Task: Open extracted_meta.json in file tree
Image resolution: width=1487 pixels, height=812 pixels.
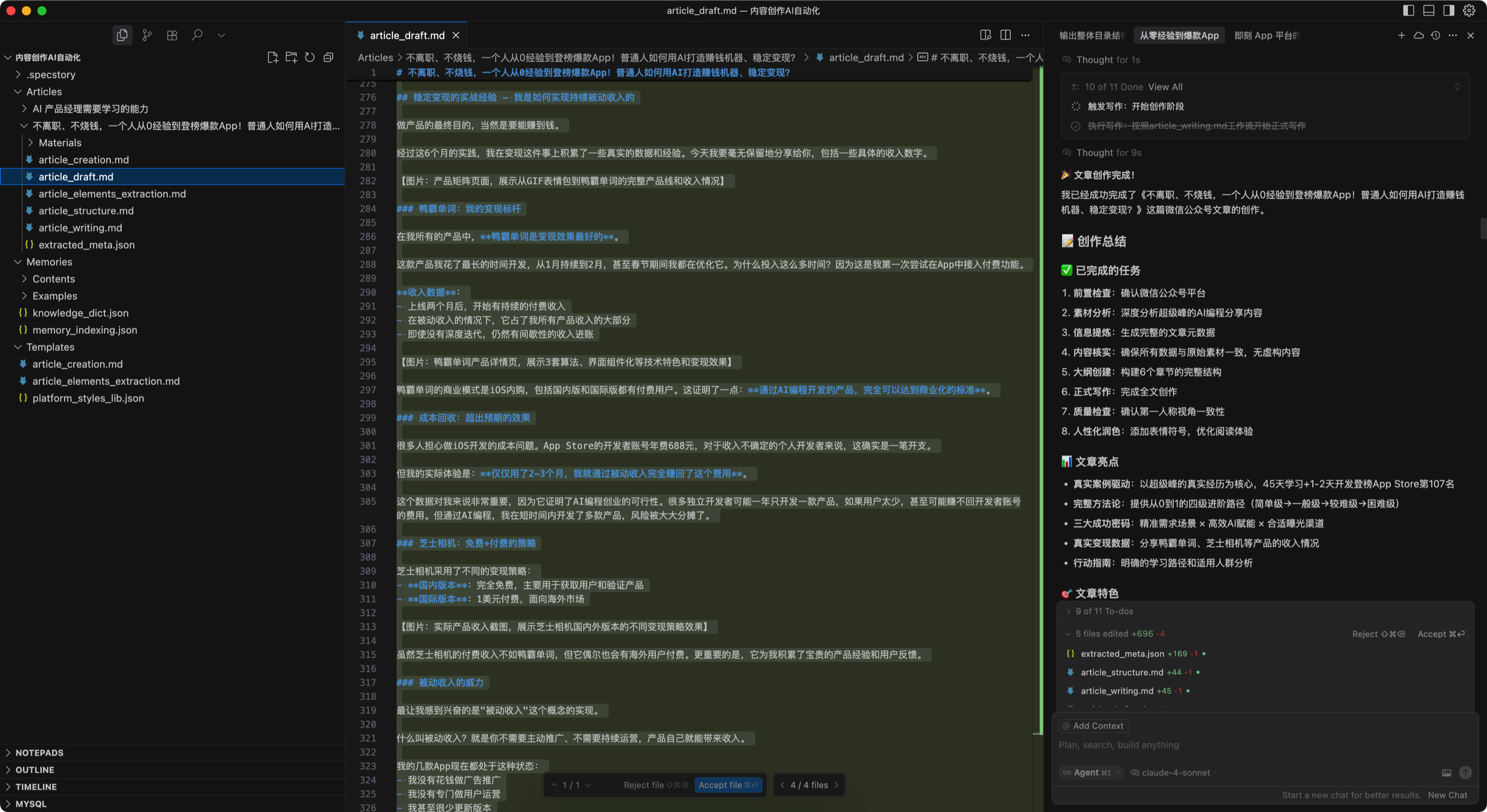Action: pyautogui.click(x=87, y=245)
